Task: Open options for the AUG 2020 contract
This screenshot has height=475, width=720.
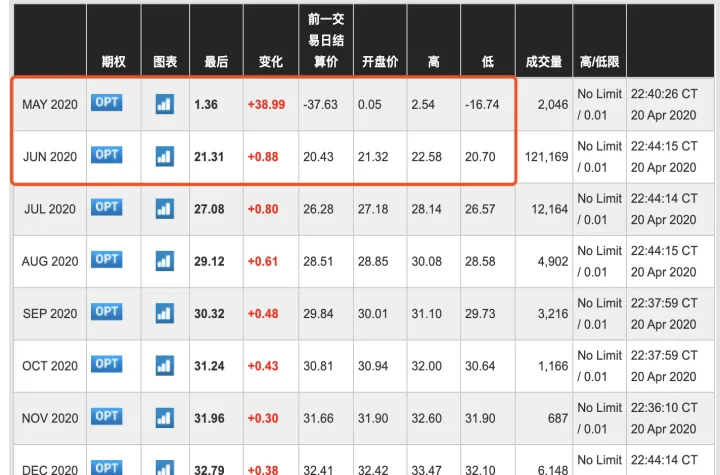Action: point(107,259)
